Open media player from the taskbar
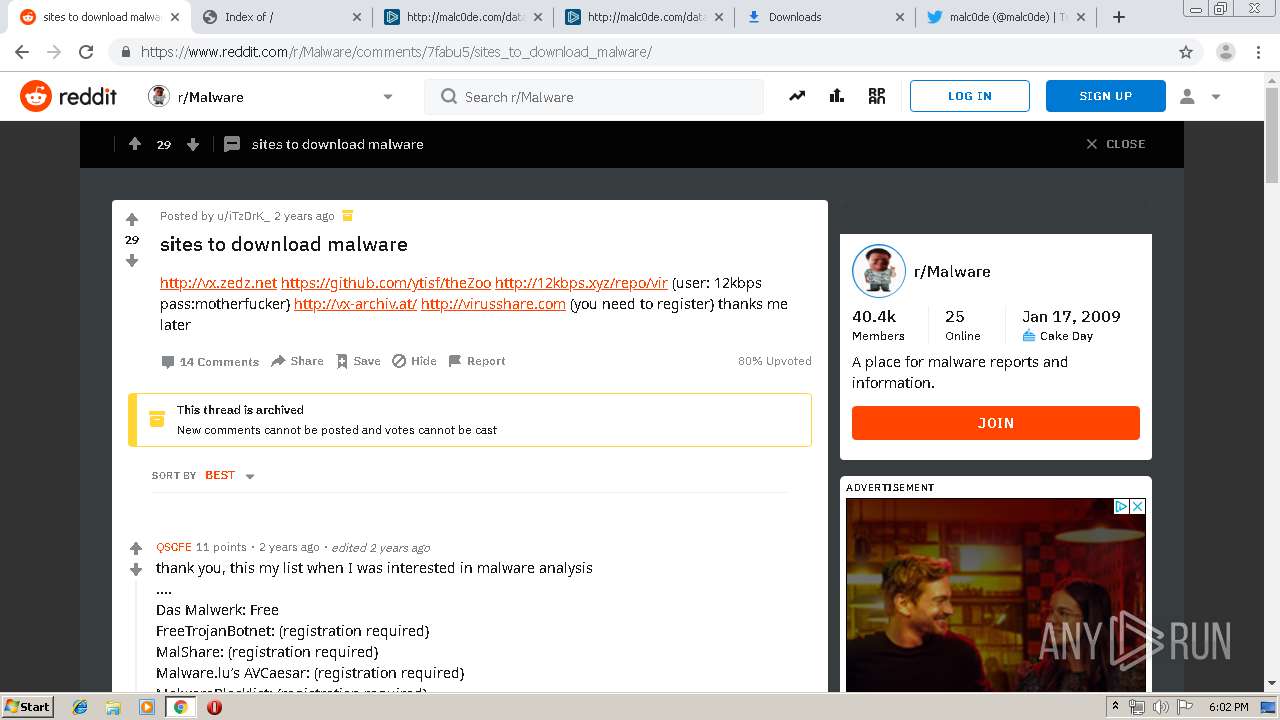The image size is (1280, 720). coord(147,707)
